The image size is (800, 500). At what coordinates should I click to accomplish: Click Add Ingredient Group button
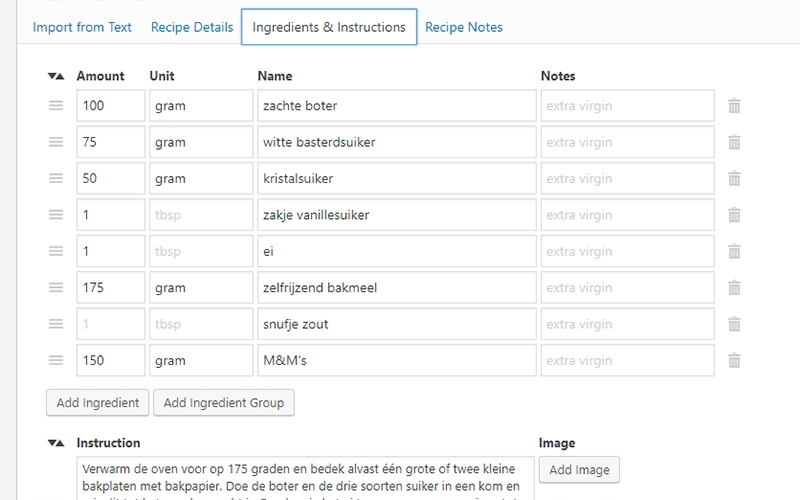[223, 403]
